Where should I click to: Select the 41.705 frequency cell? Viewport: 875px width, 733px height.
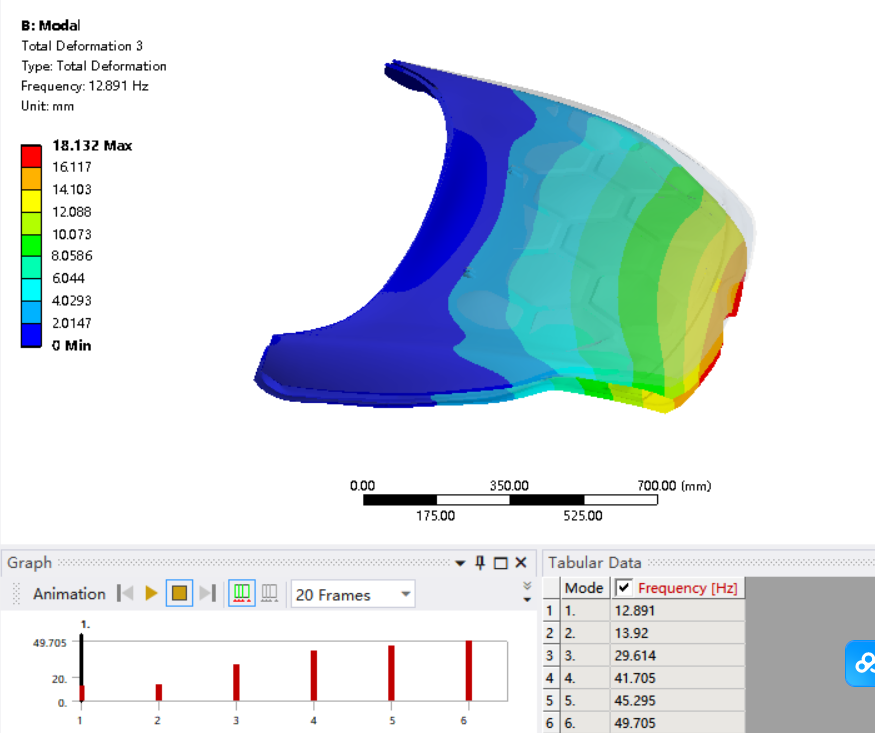pos(677,678)
